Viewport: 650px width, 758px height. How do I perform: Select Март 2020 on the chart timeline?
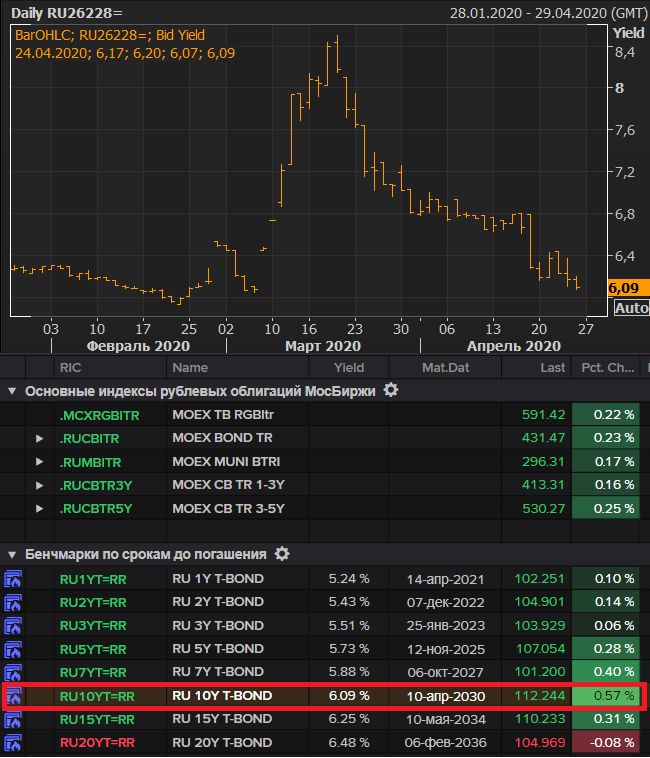[x=323, y=346]
